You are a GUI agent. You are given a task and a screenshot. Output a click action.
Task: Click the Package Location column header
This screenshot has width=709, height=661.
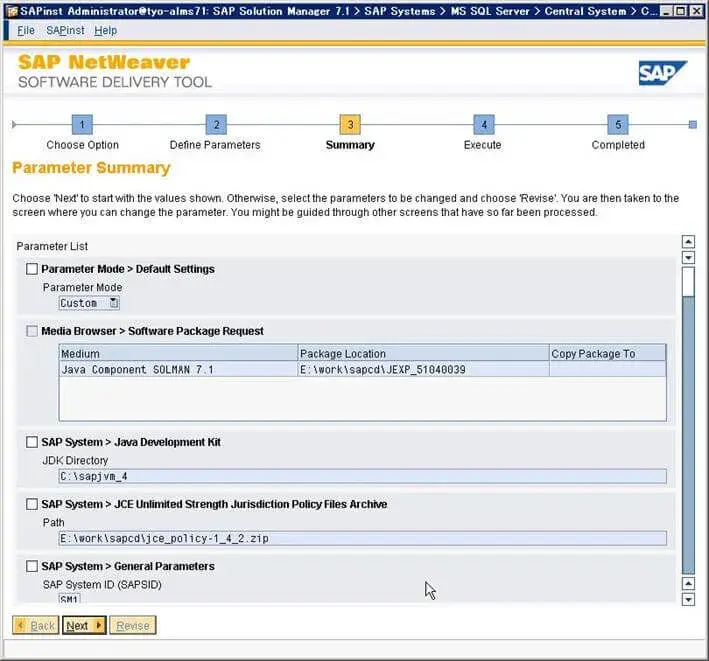click(423, 353)
